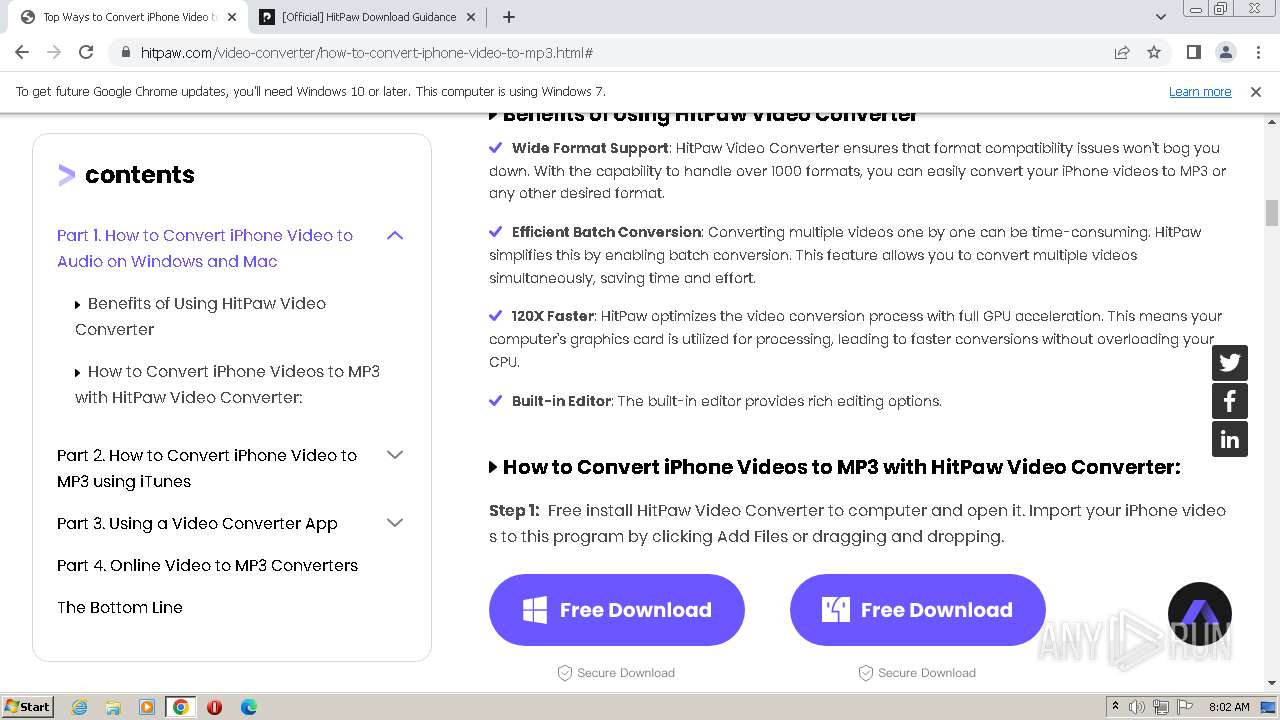Click the Mac Free Download button
Image resolution: width=1280 pixels, height=720 pixels.
[x=918, y=610]
